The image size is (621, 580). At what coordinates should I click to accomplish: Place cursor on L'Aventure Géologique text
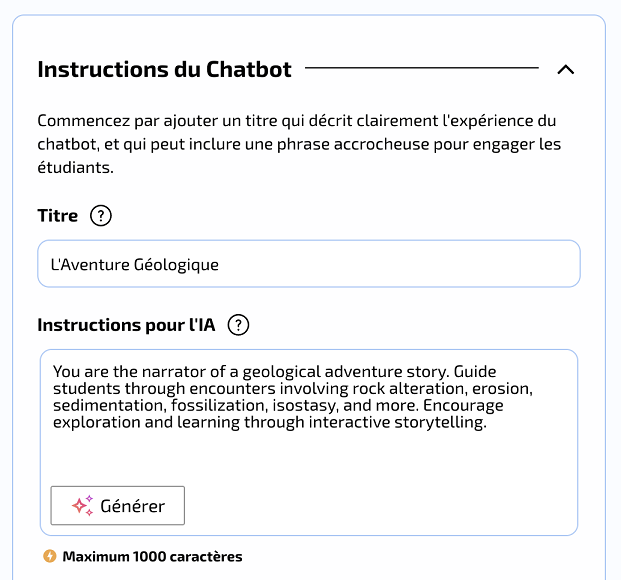pyautogui.click(x=135, y=265)
